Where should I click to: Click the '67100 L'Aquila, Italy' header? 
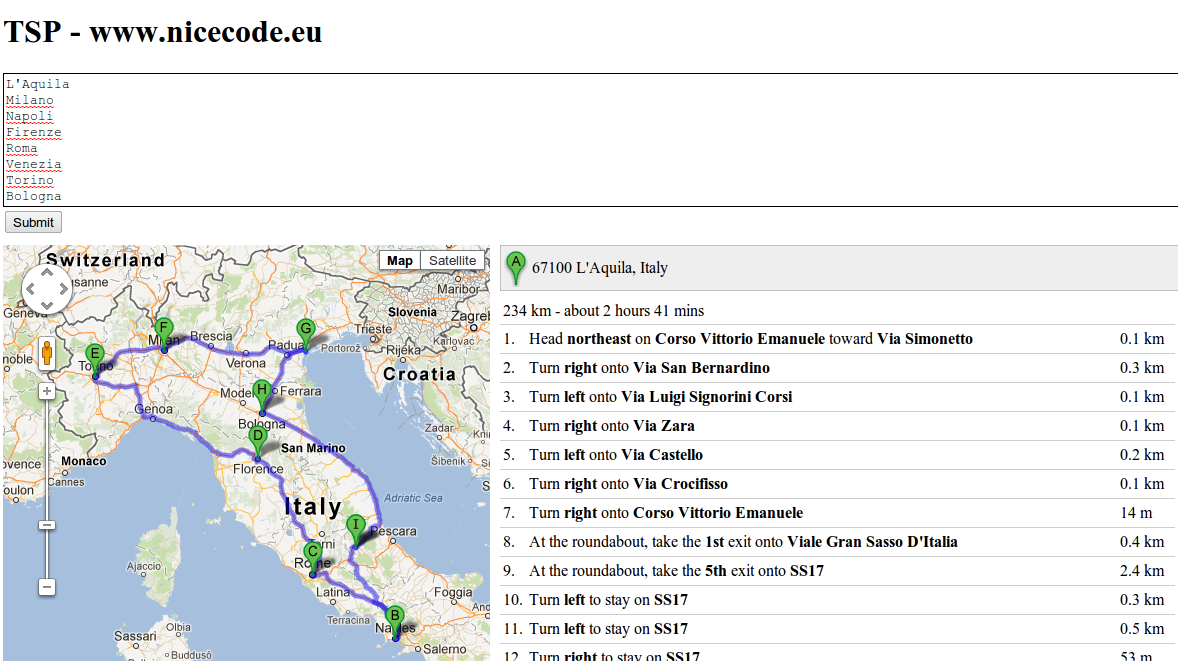839,268
